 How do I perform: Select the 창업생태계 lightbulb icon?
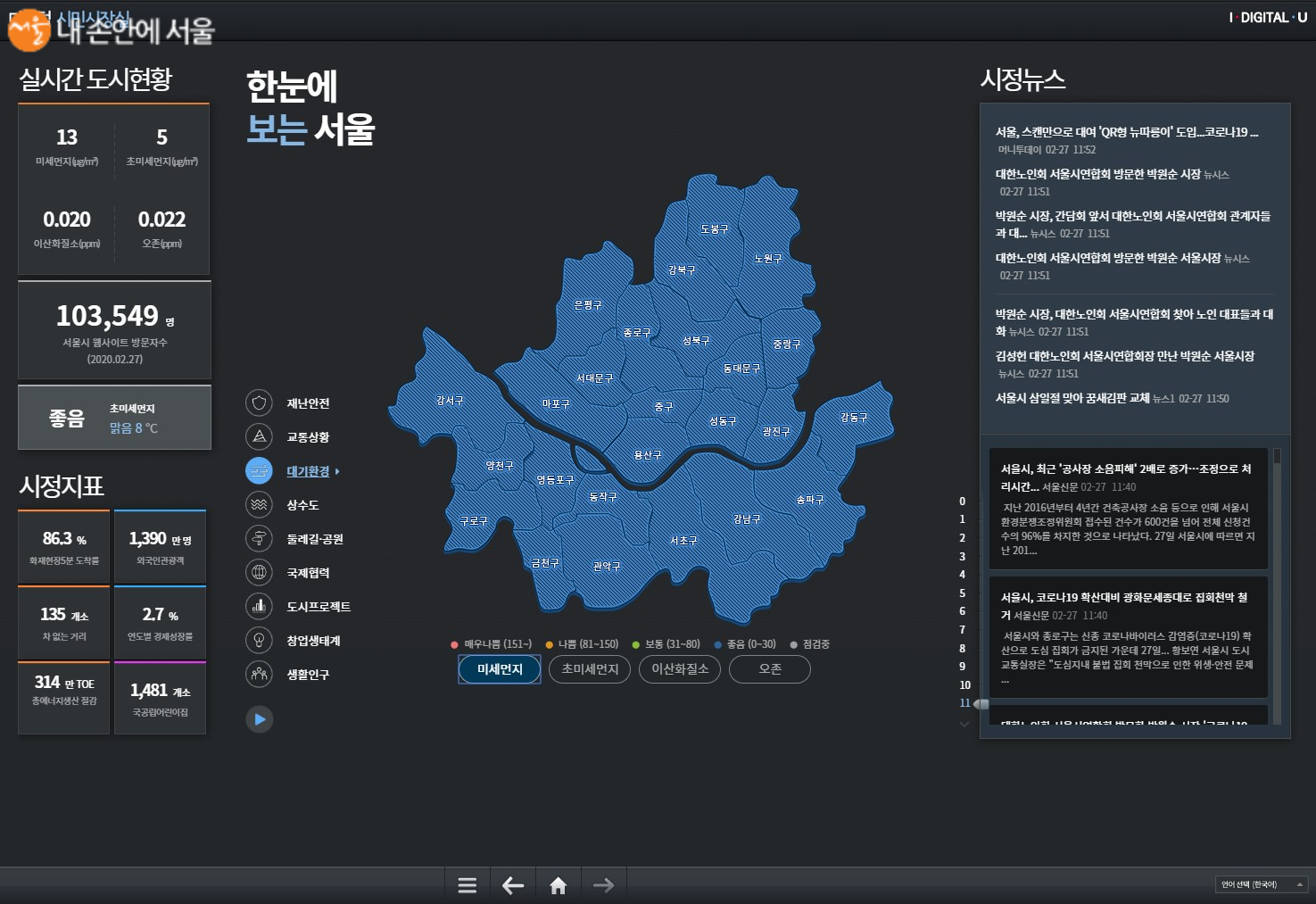click(259, 640)
